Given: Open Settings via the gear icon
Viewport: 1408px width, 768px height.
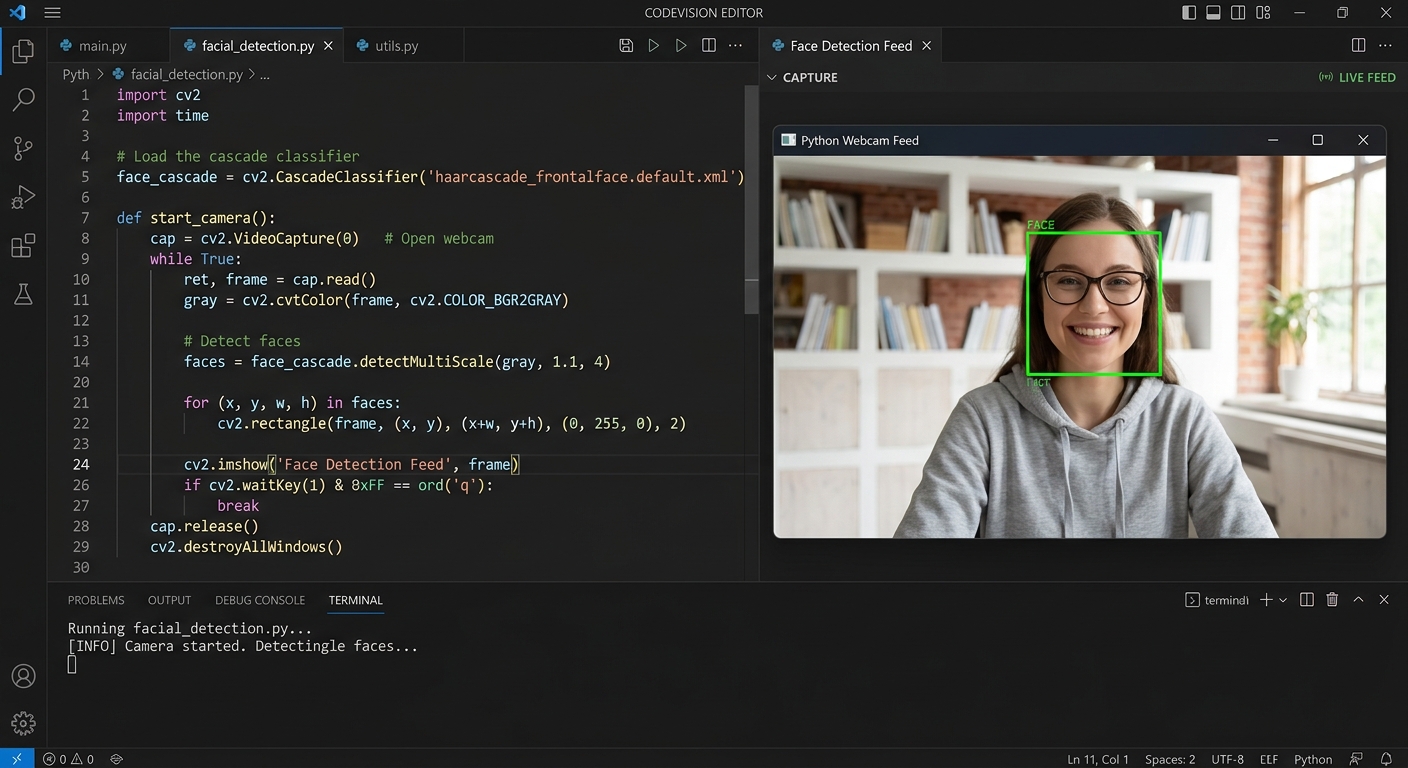Looking at the screenshot, I should tap(23, 723).
